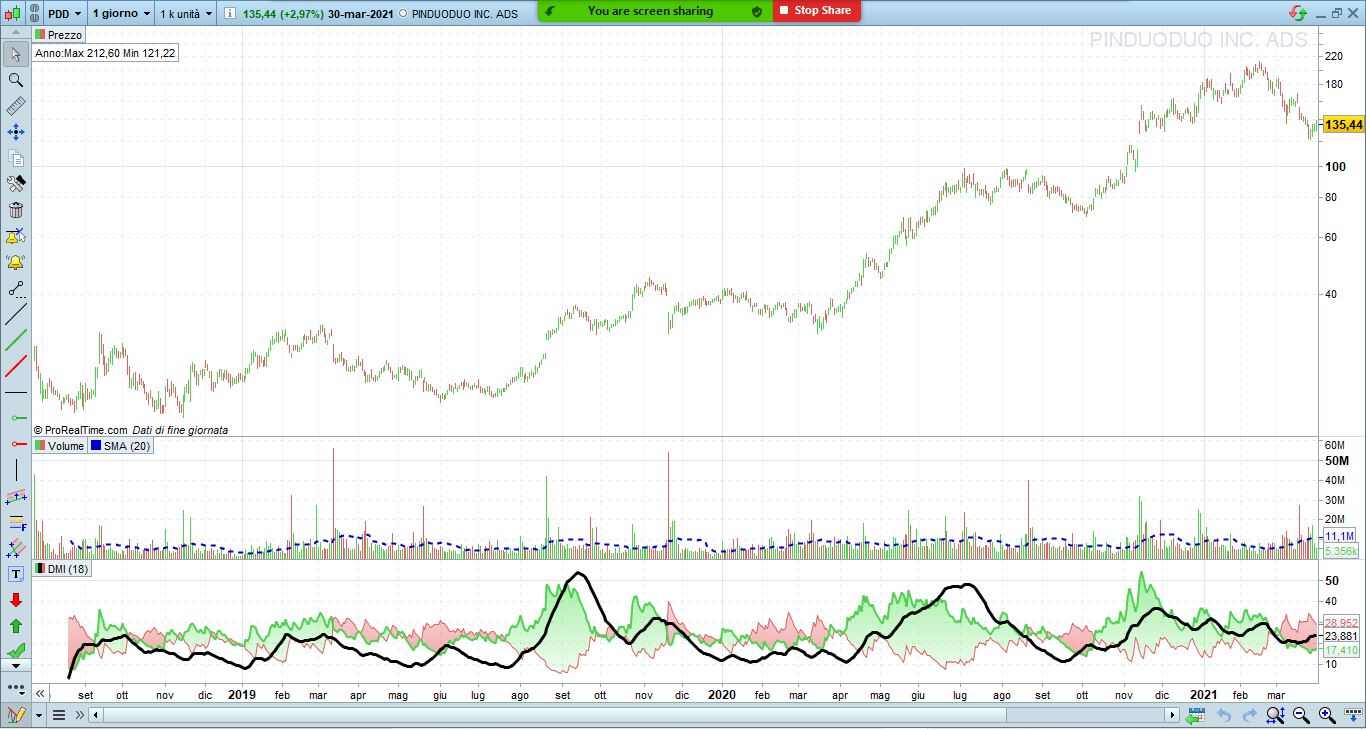1366x729 pixels.
Task: Expand the double chevron beside hamburger icon
Action: (81, 715)
